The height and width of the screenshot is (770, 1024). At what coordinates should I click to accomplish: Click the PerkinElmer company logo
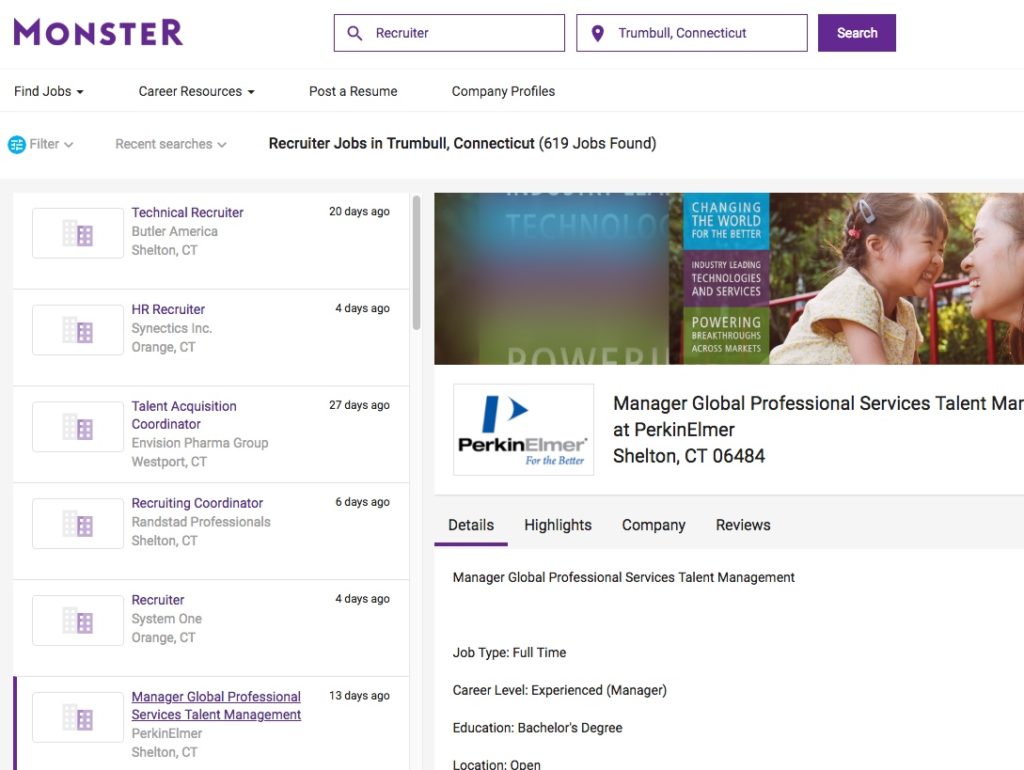pos(523,430)
